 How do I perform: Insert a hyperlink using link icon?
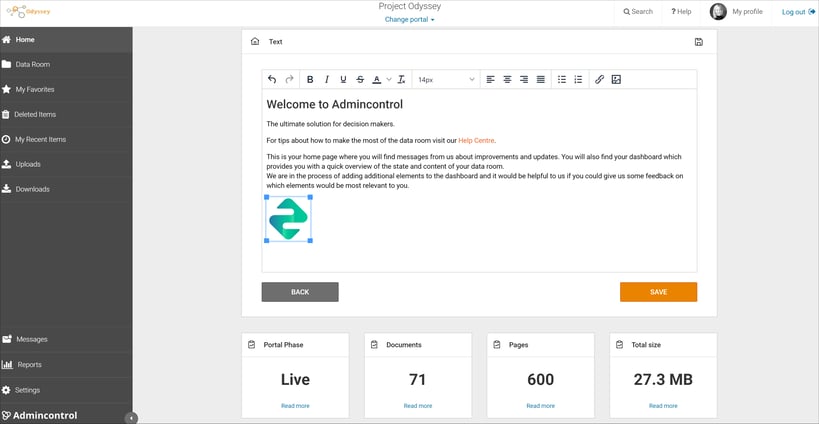pos(600,79)
